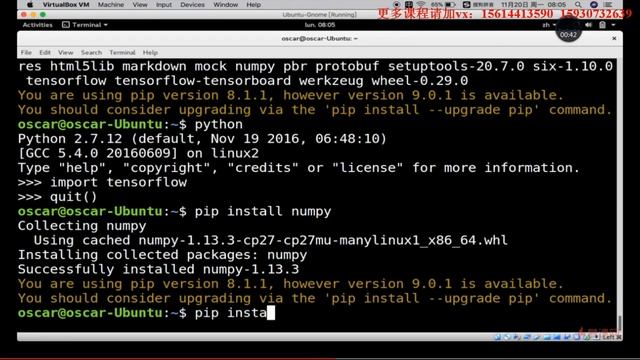Open the terminal Help menu
The height and width of the screenshot is (360, 640).
click(150, 52)
